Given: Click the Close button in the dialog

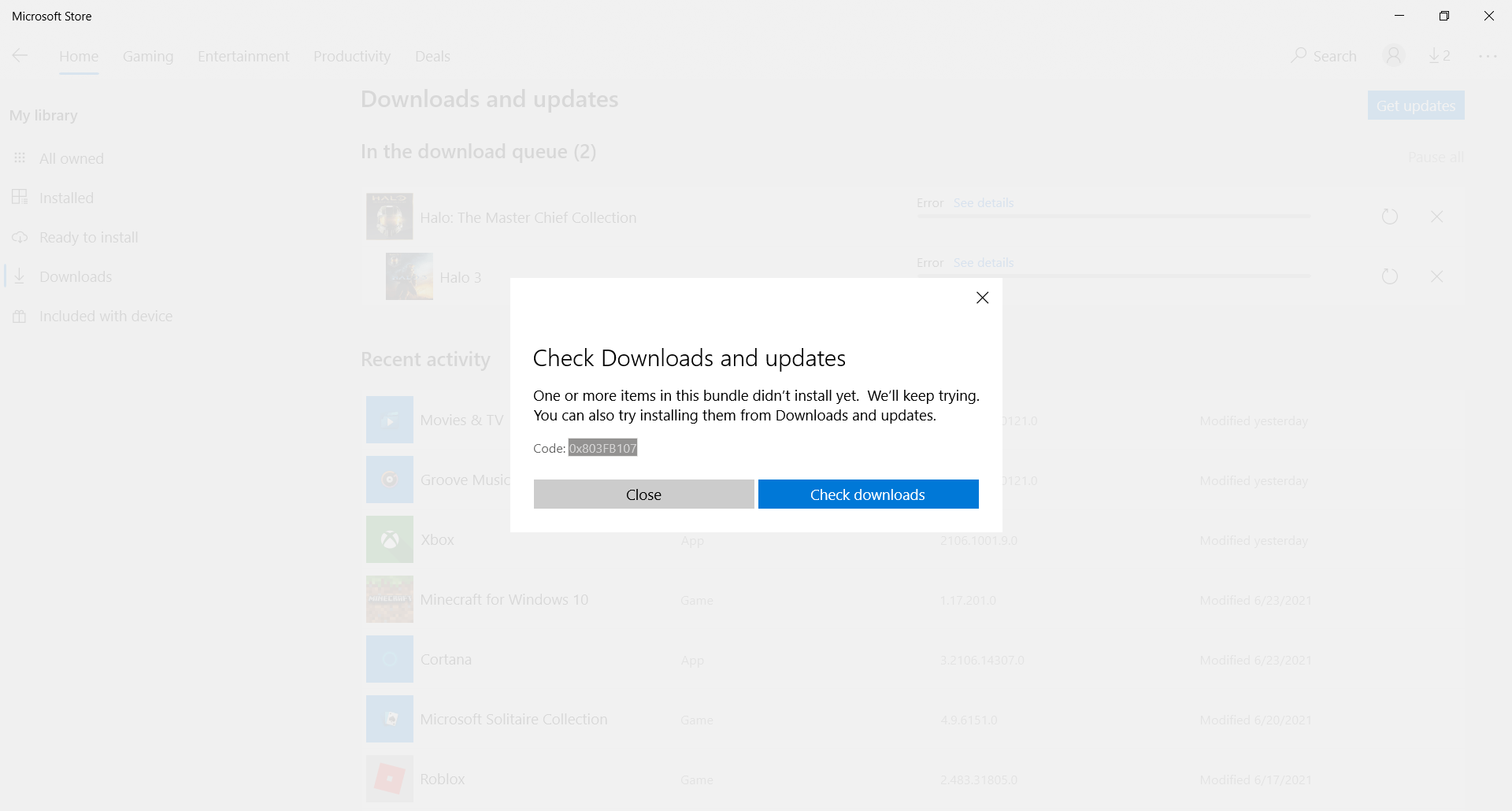Looking at the screenshot, I should [x=643, y=494].
